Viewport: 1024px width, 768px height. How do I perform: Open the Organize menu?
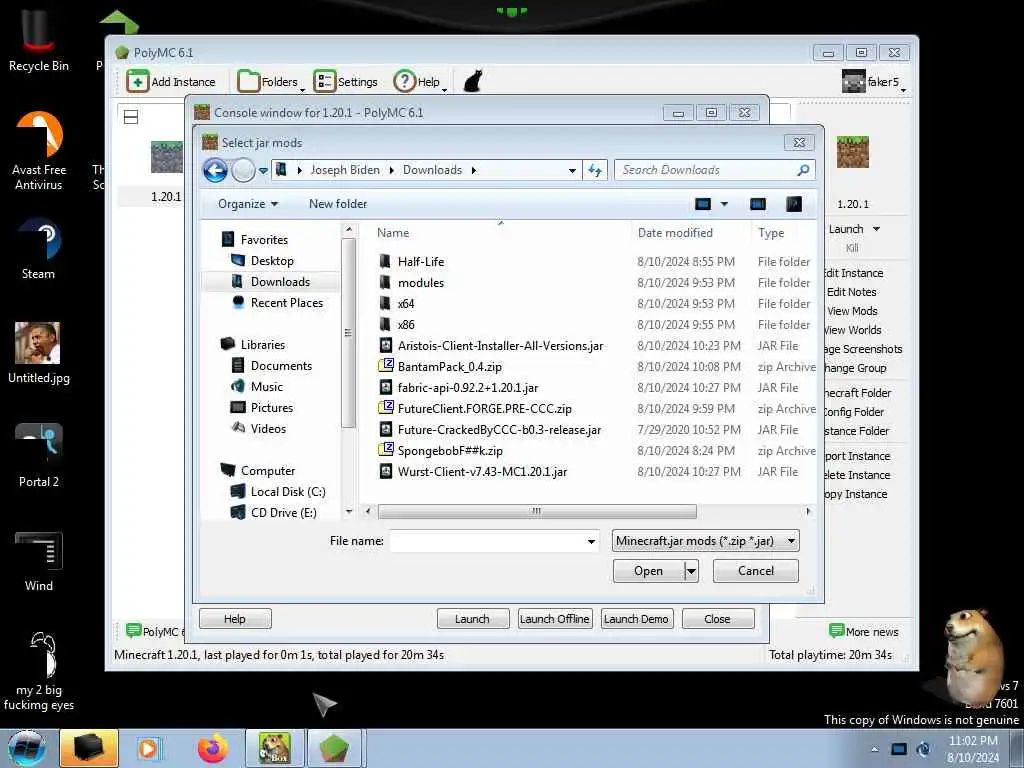pos(248,204)
